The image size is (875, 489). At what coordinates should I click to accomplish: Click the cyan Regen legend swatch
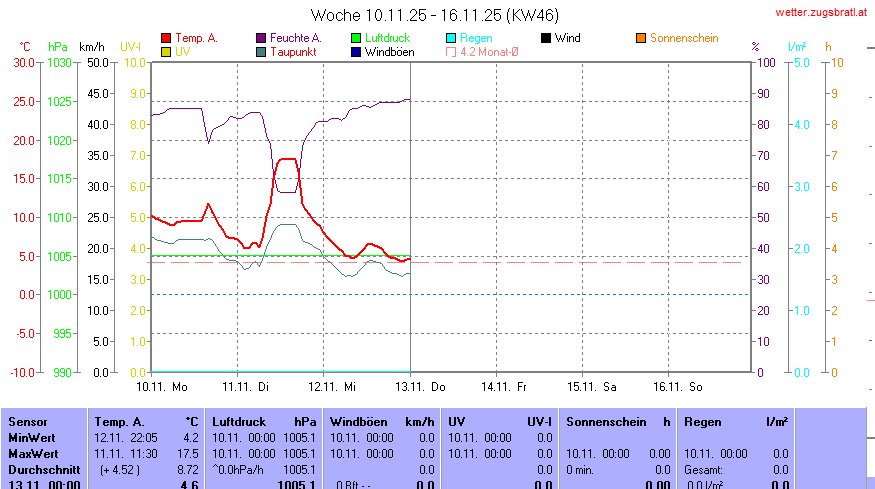coord(451,38)
